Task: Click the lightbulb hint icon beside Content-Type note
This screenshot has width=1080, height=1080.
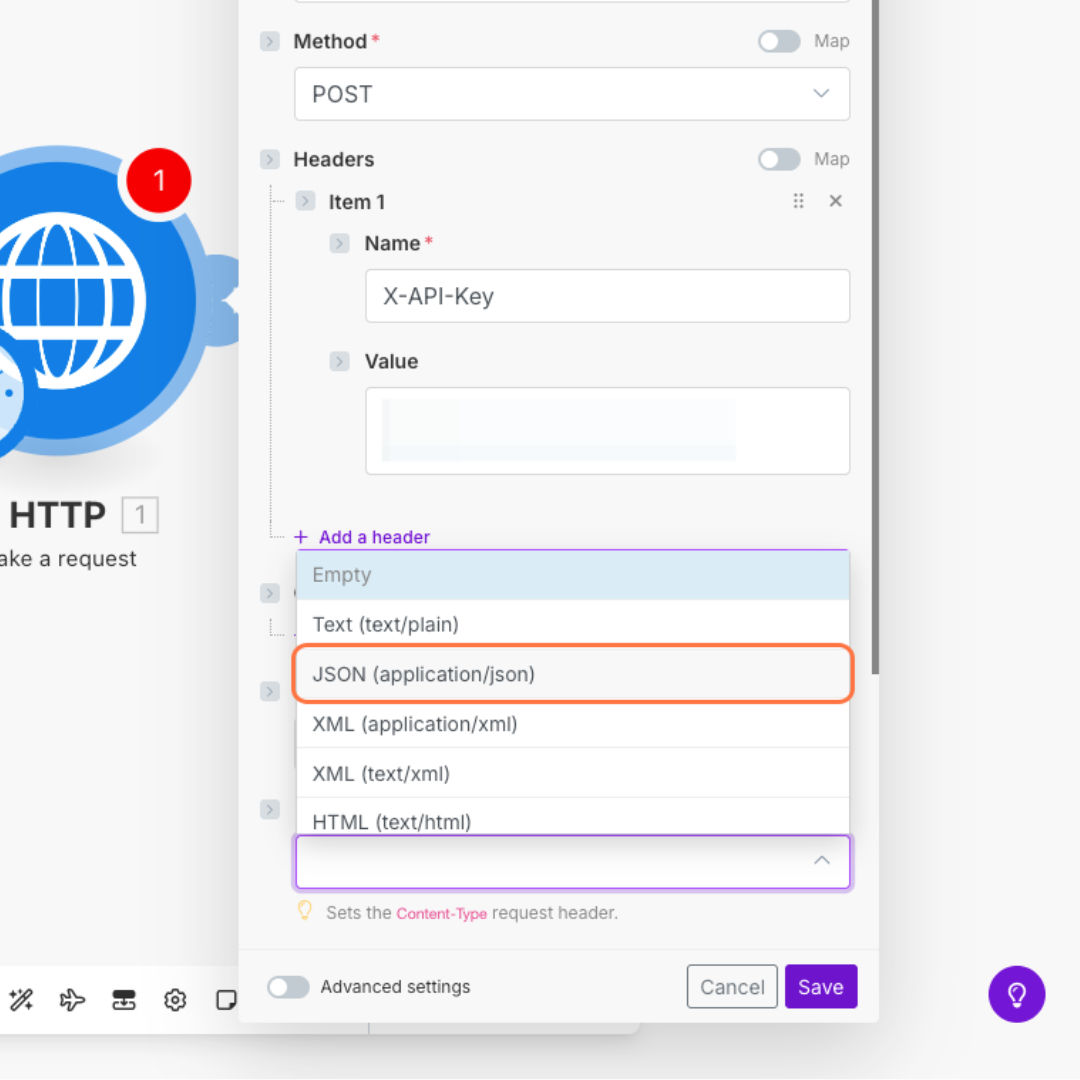Action: click(x=304, y=911)
